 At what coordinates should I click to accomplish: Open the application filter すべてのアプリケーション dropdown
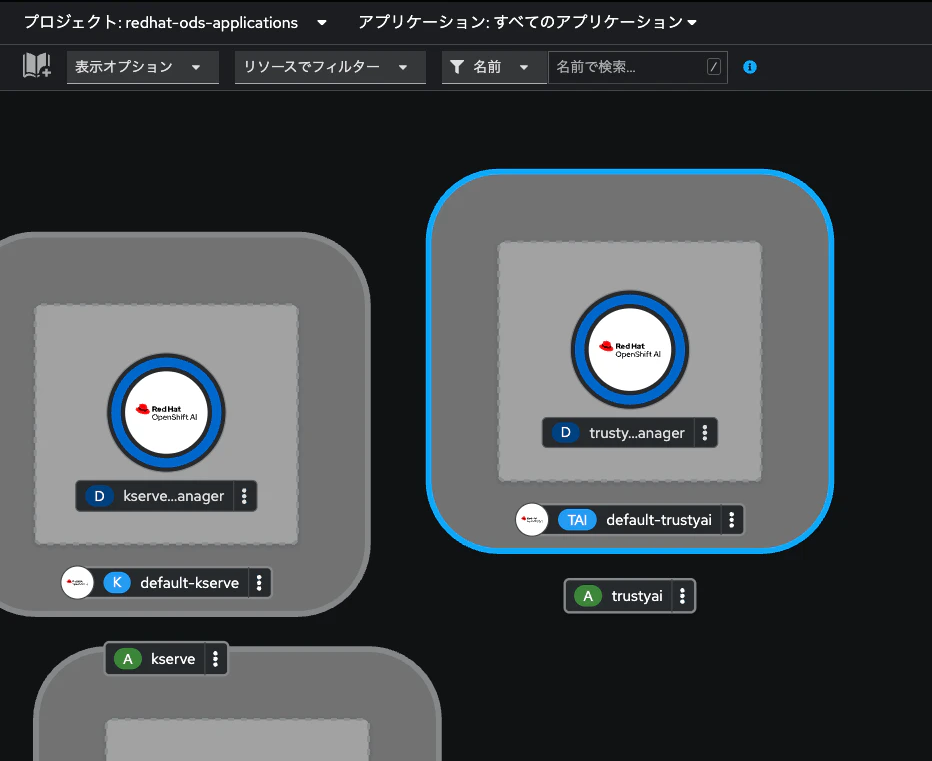[x=527, y=23]
